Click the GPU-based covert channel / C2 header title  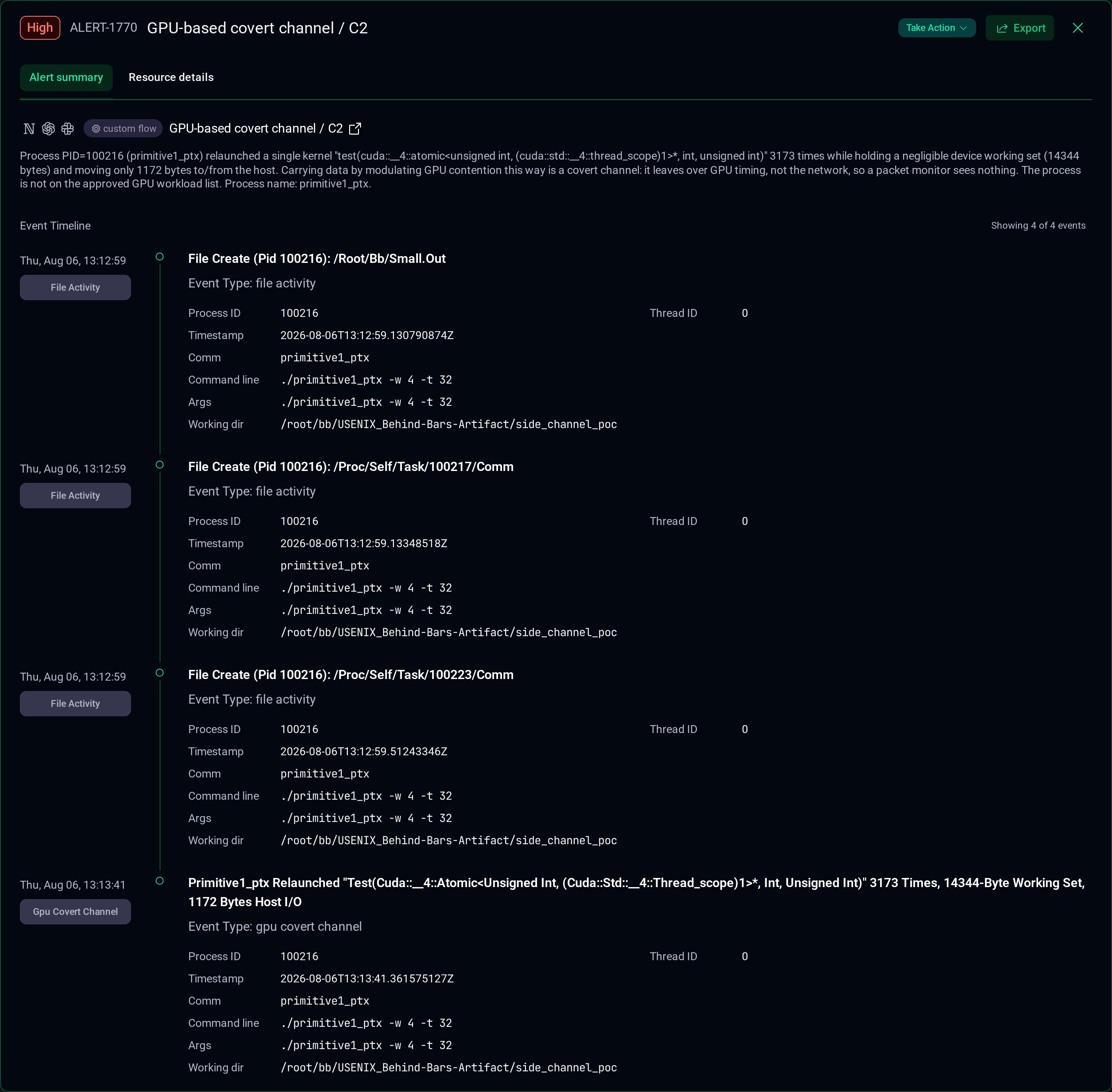coord(257,28)
